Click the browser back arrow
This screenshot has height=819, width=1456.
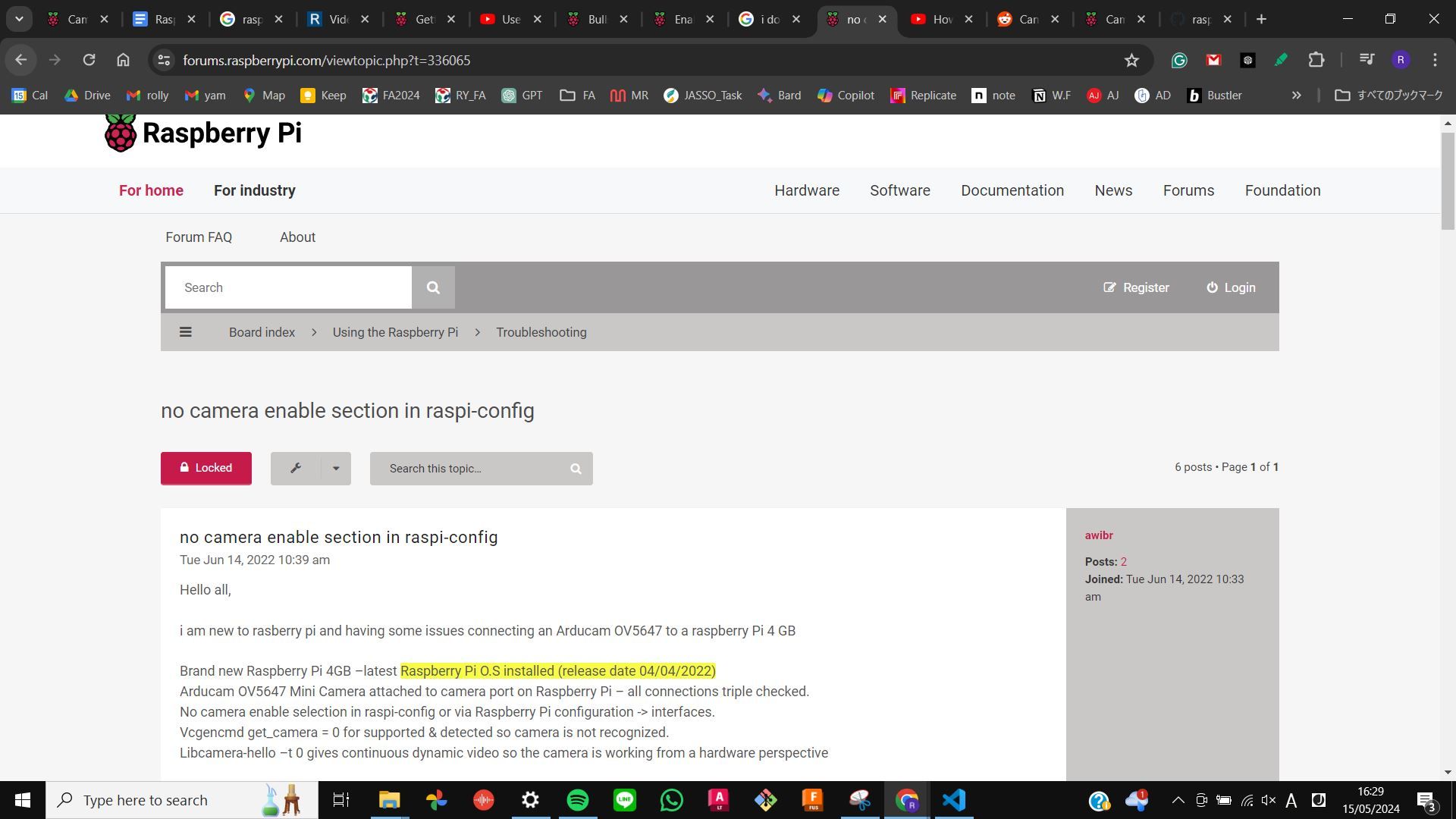(x=20, y=60)
